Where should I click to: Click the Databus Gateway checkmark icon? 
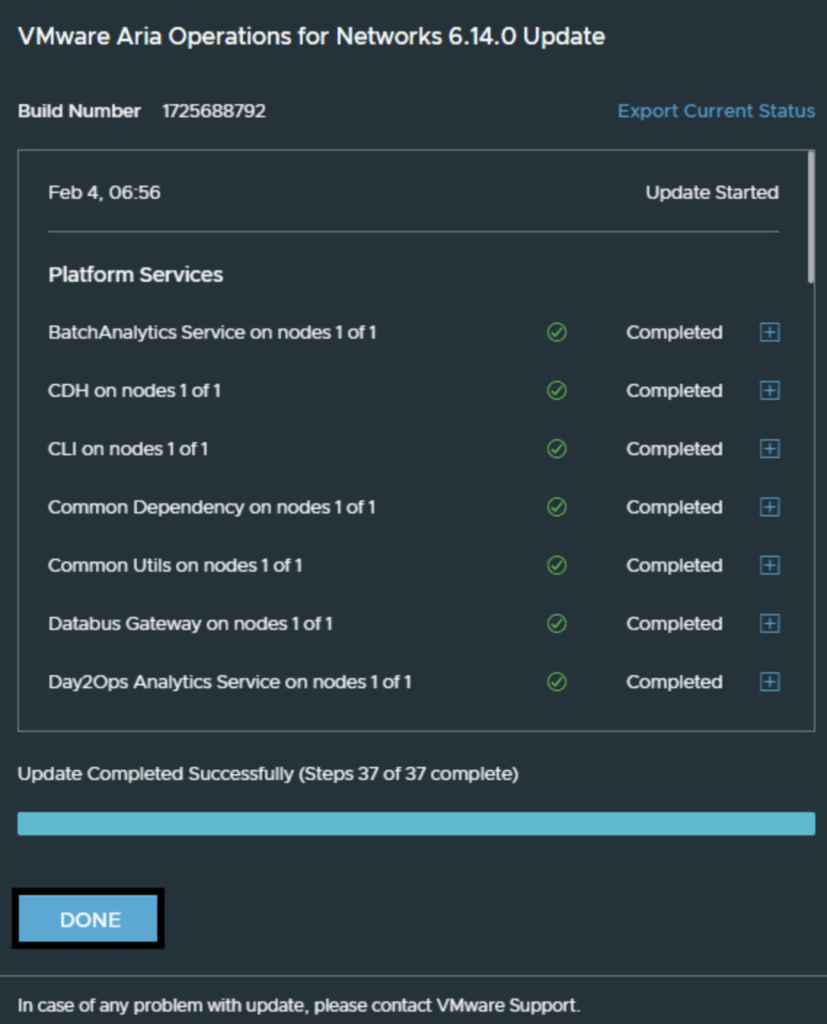click(x=557, y=624)
